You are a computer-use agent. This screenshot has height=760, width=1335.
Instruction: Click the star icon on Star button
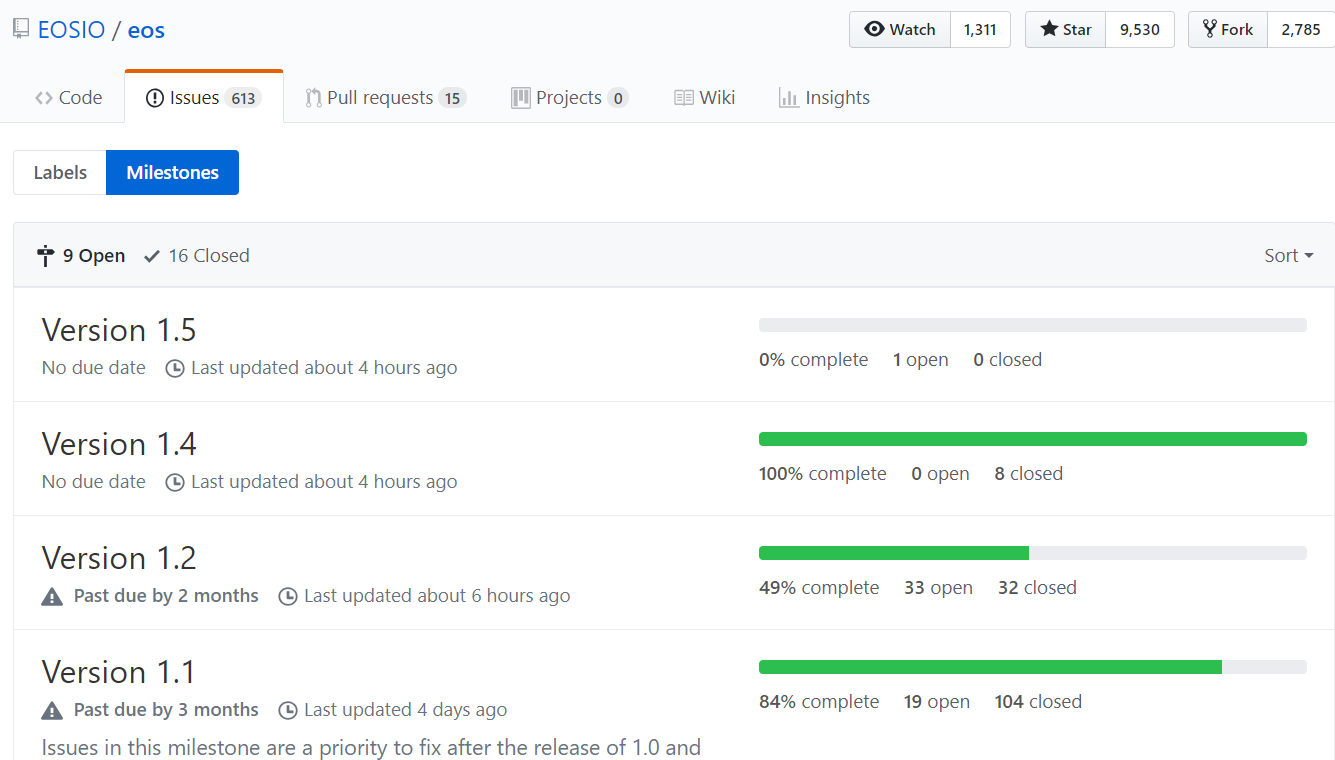1049,29
